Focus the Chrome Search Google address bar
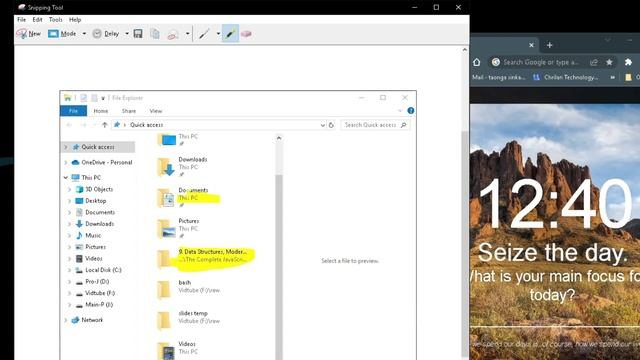Viewport: 640px width, 360px height. [x=541, y=62]
